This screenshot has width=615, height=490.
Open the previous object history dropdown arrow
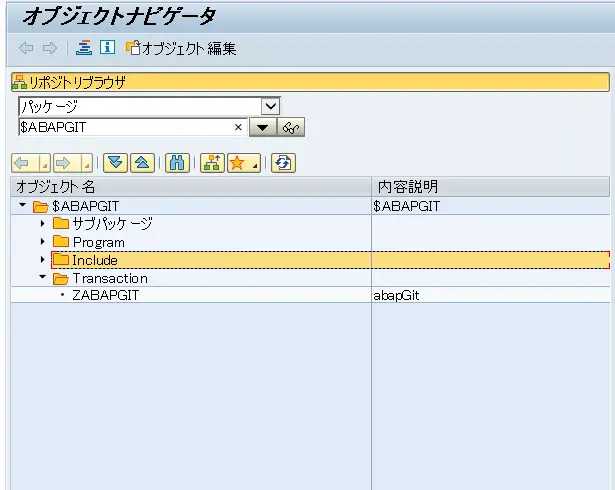pos(45,163)
